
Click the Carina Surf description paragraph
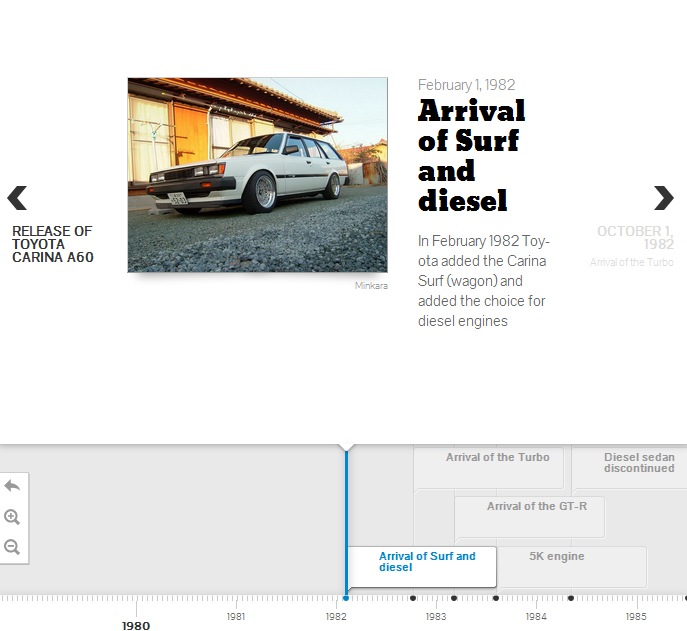pos(484,281)
